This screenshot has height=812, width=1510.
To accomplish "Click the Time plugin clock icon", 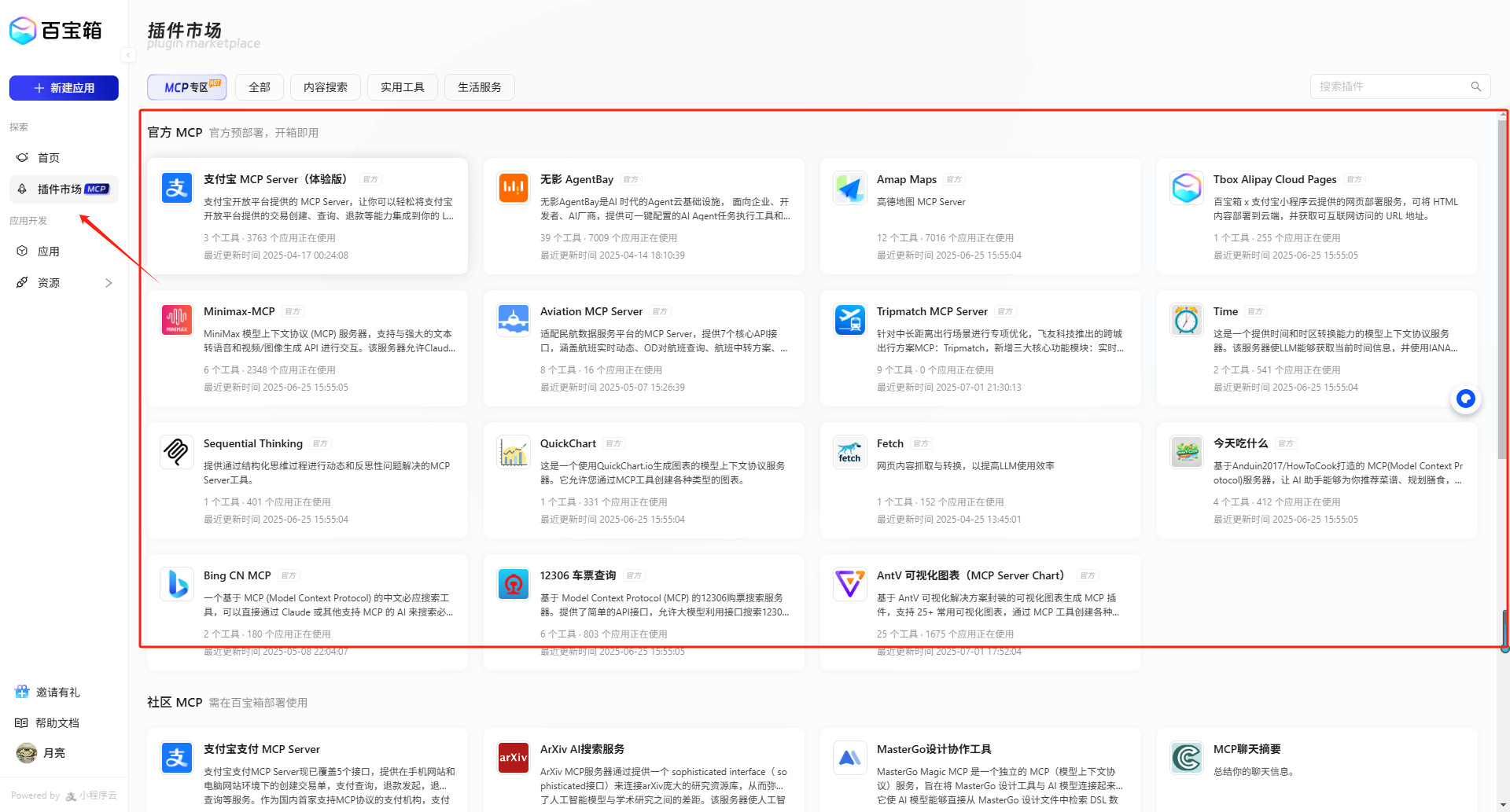I will pyautogui.click(x=1187, y=320).
